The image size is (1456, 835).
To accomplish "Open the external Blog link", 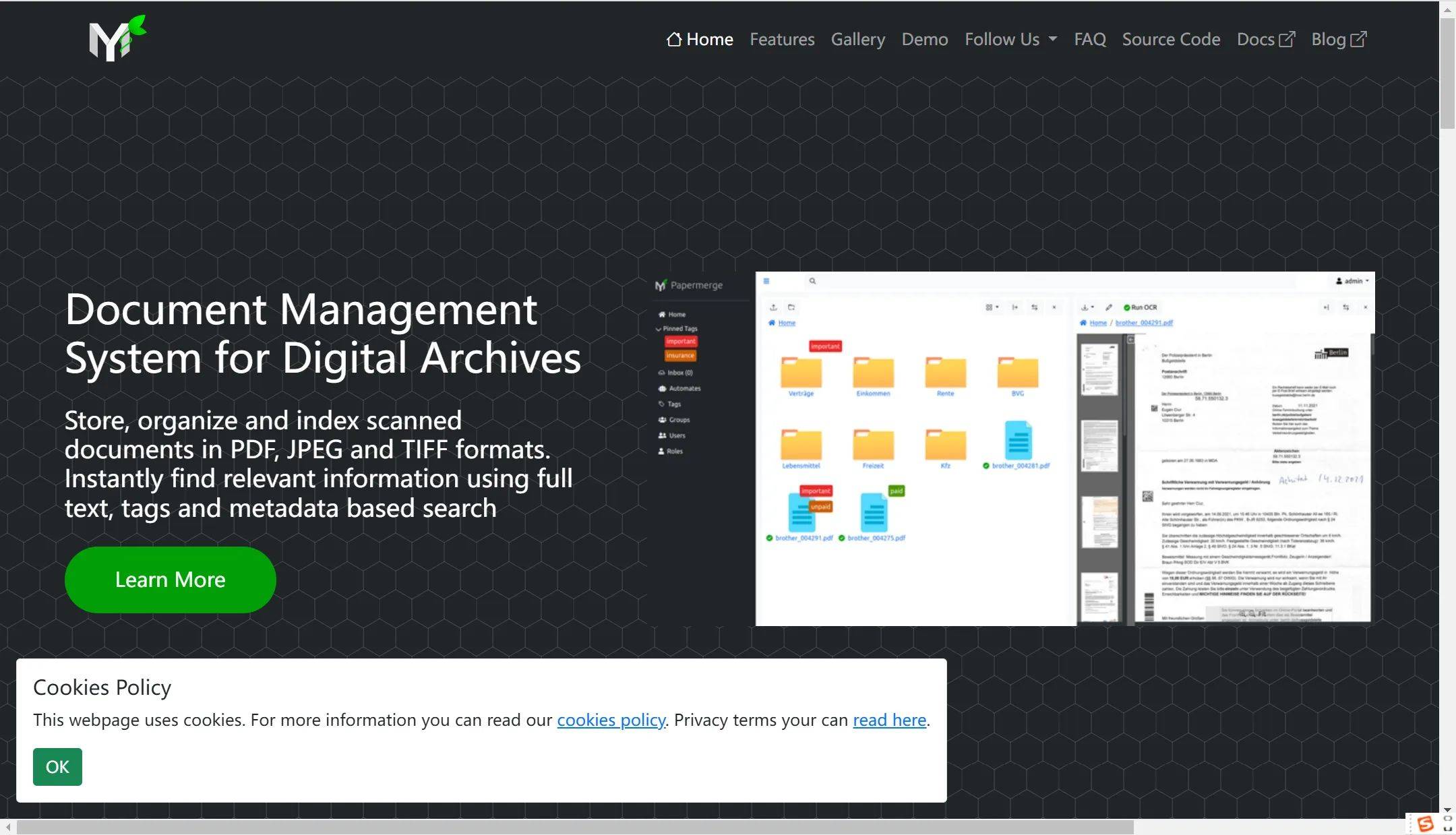I will pos(1339,39).
